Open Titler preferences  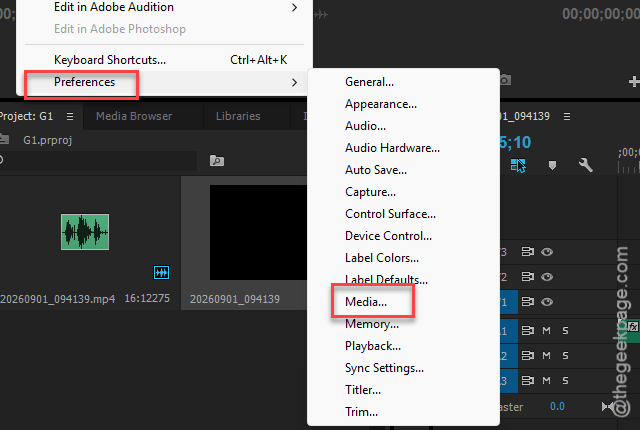363,390
